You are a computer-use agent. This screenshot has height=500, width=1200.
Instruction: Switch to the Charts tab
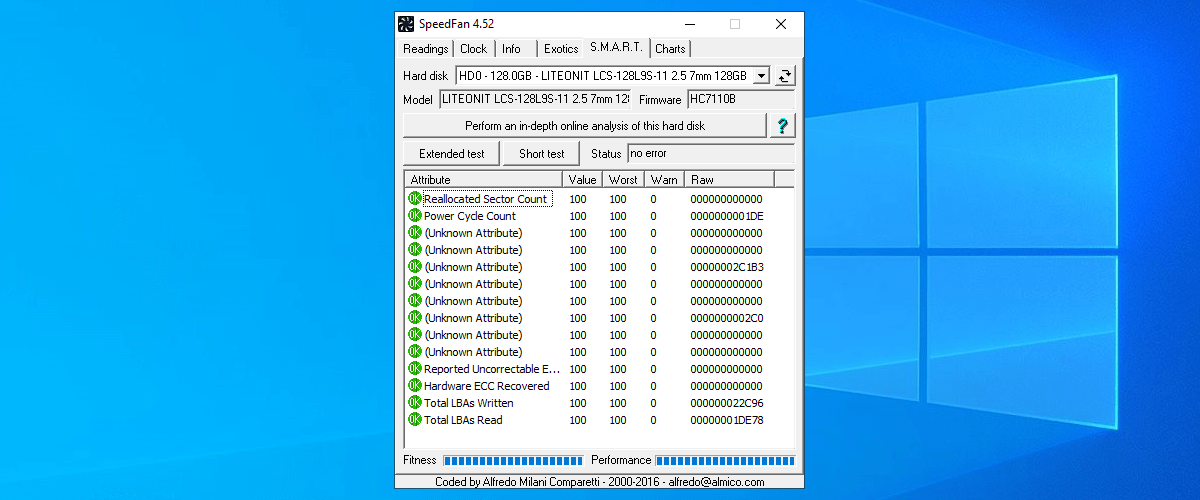[670, 49]
